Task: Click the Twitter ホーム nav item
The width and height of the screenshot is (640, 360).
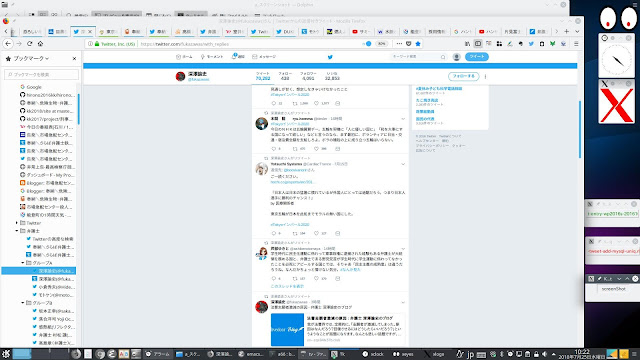Action: pyautogui.click(x=184, y=57)
